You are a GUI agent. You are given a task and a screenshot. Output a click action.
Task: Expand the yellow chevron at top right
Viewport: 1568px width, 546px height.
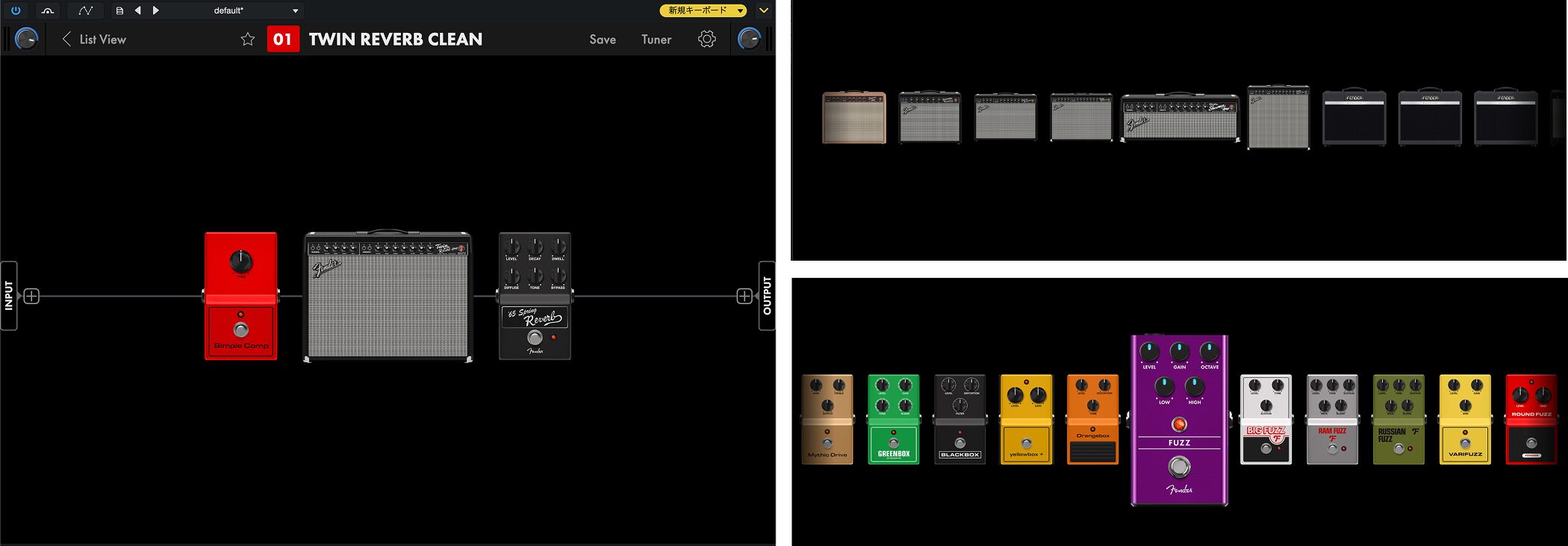[x=763, y=10]
